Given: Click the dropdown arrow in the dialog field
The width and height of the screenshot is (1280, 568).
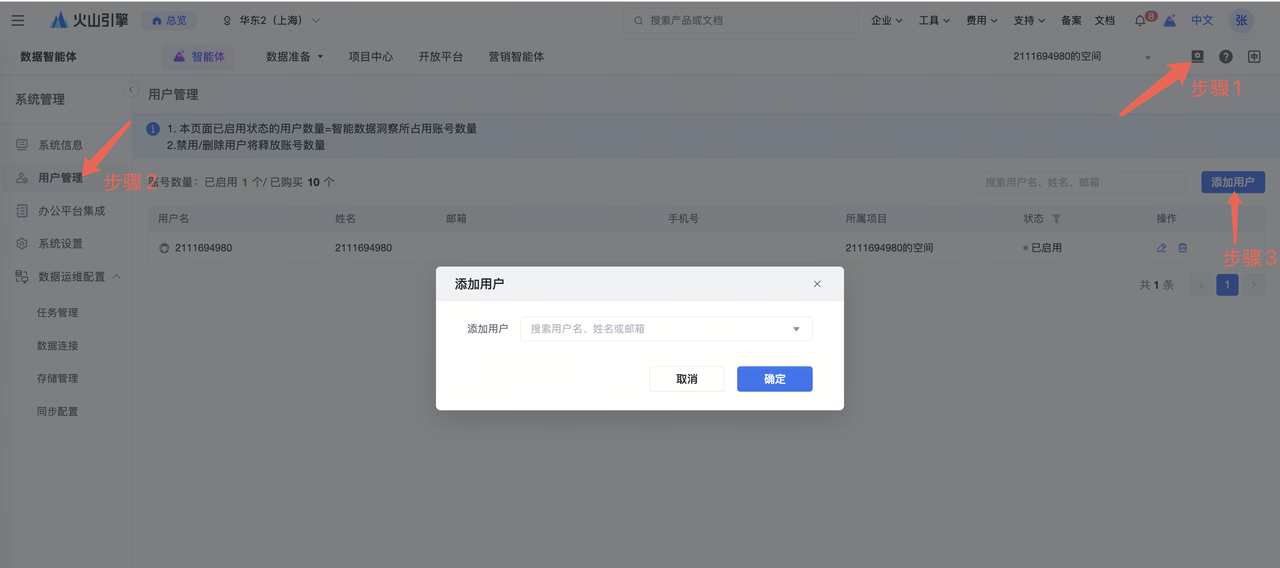Looking at the screenshot, I should pyautogui.click(x=797, y=329).
